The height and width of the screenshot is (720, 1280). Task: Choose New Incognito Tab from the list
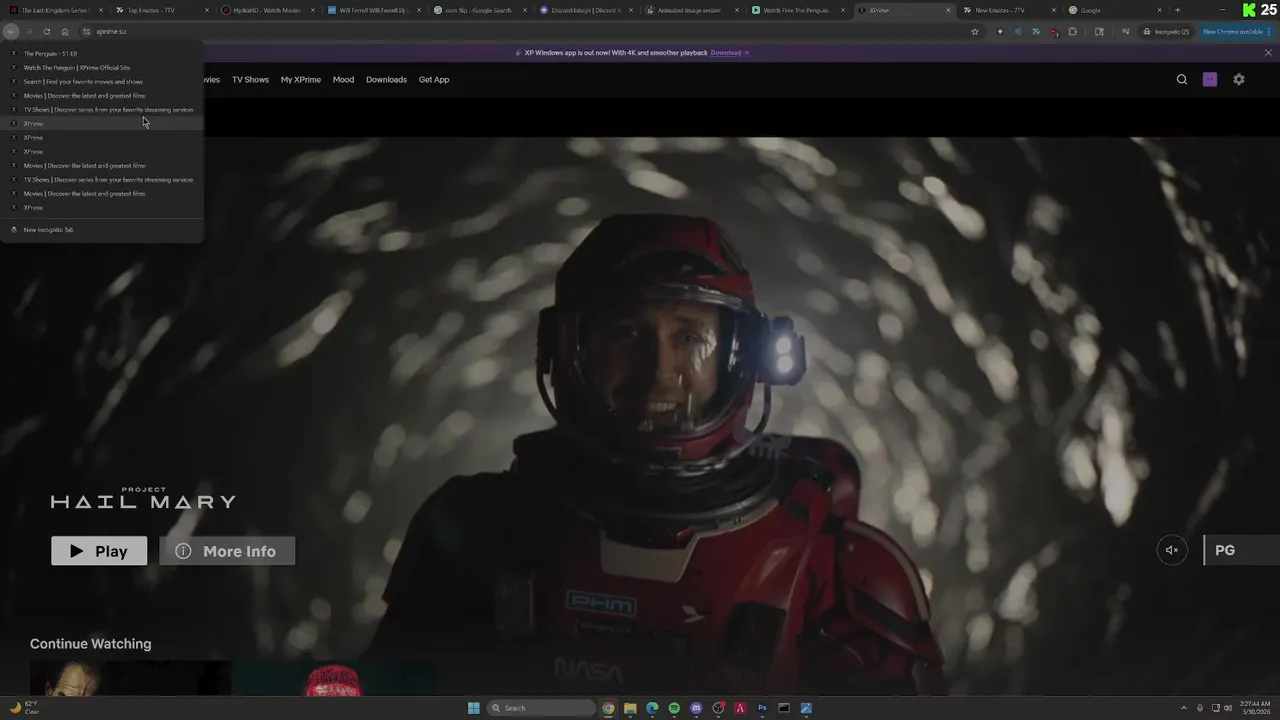102,230
